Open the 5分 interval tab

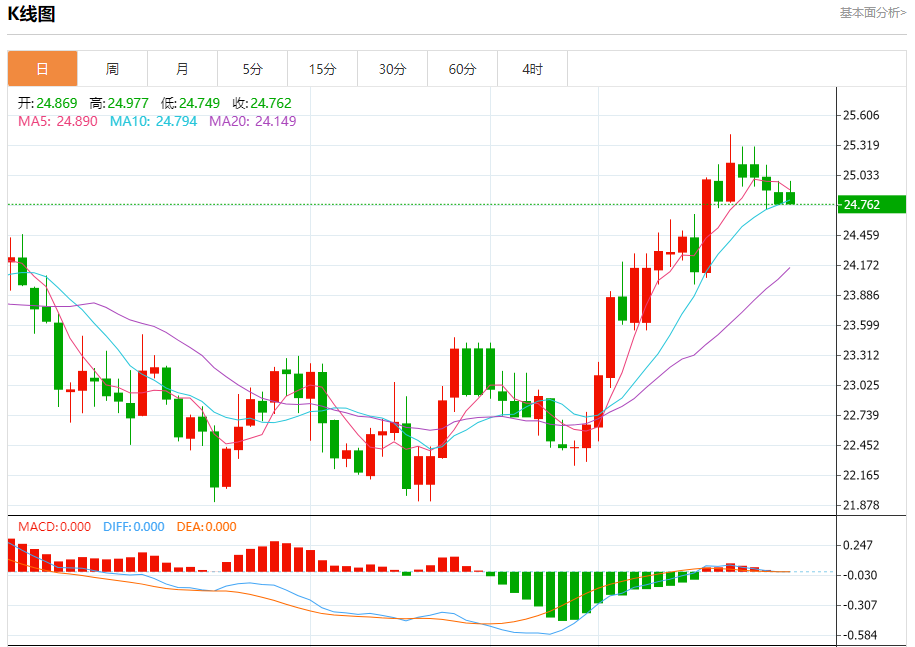[253, 69]
